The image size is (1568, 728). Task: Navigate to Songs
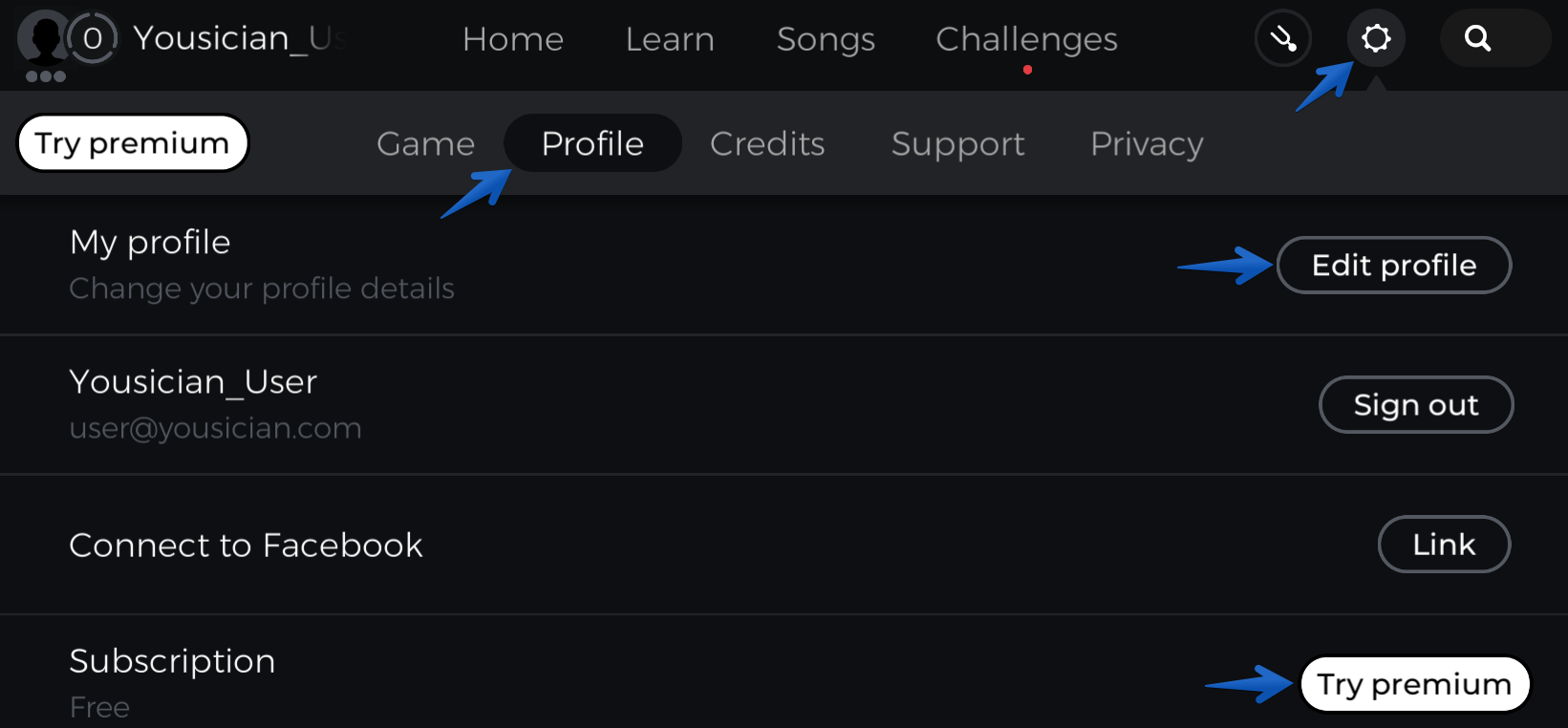pyautogui.click(x=826, y=39)
